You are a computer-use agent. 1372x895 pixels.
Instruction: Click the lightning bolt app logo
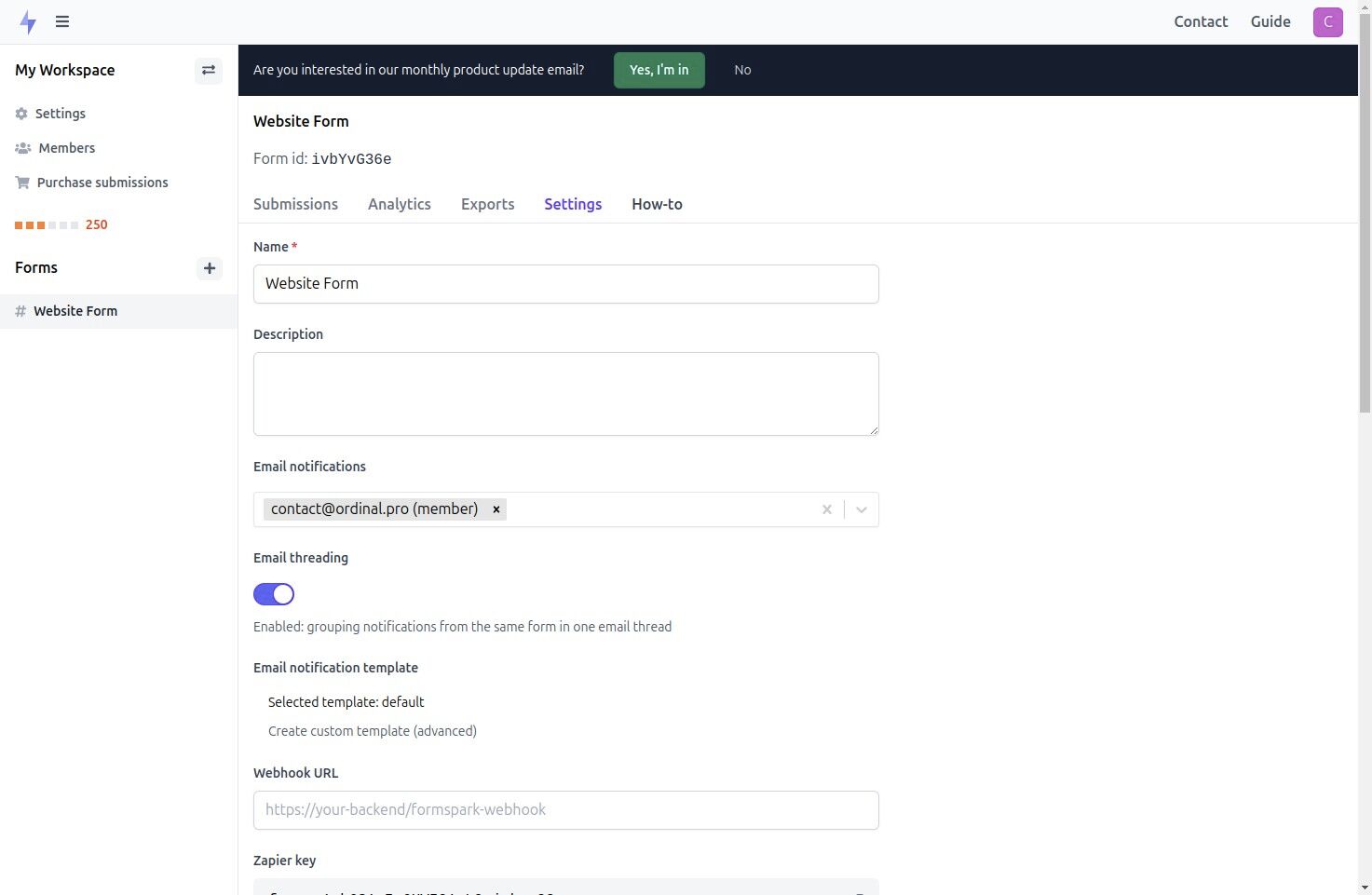pos(28,21)
